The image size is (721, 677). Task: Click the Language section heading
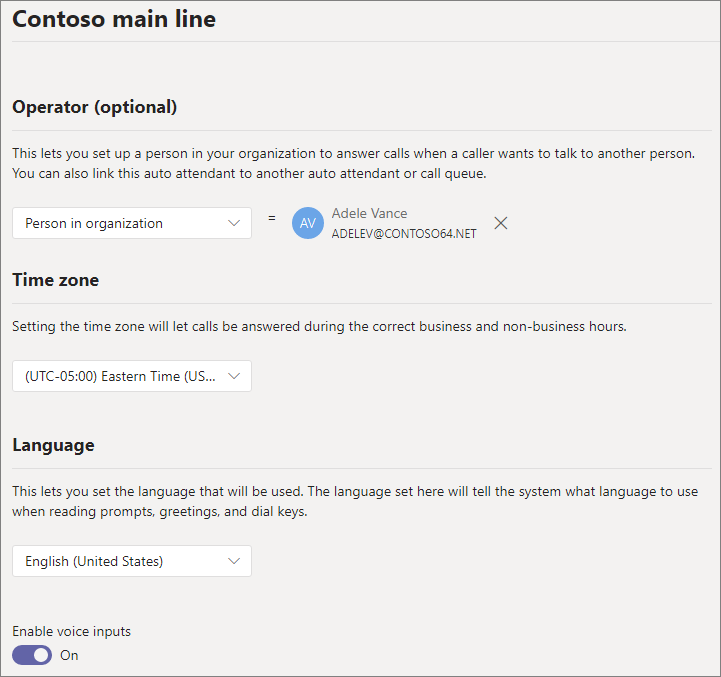[x=53, y=445]
